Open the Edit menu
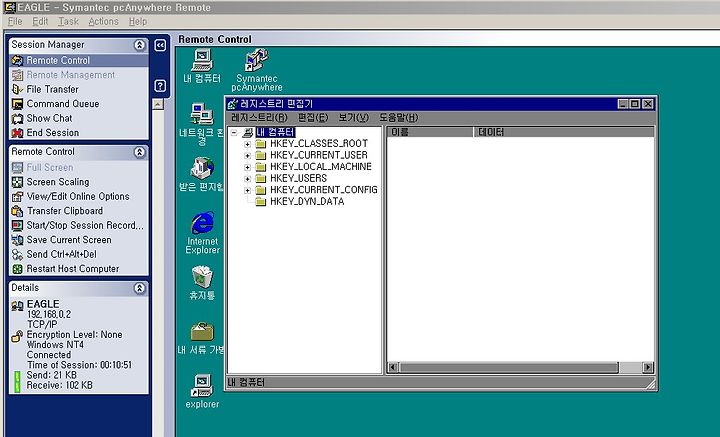 pos(40,22)
